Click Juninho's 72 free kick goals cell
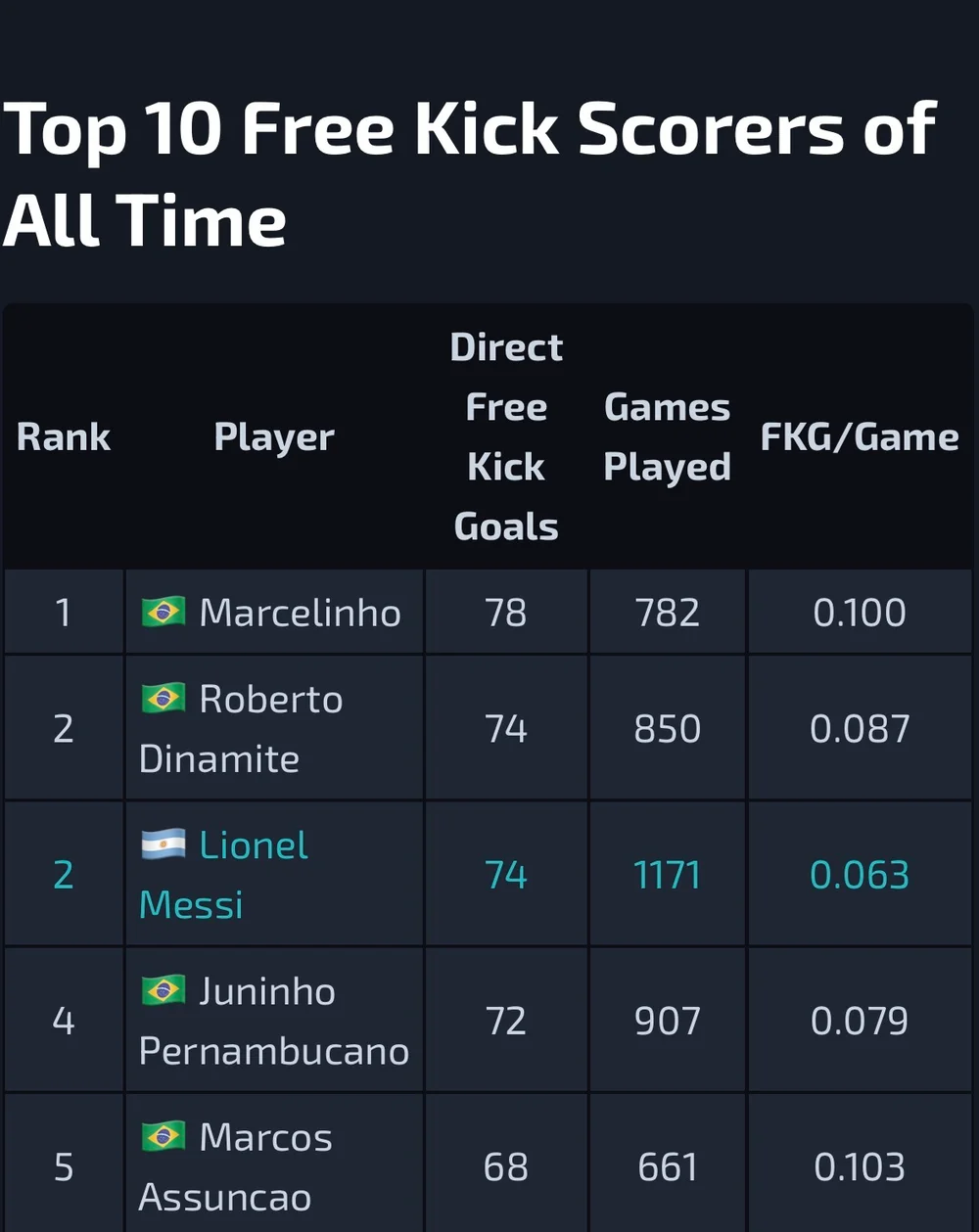 tap(506, 1020)
